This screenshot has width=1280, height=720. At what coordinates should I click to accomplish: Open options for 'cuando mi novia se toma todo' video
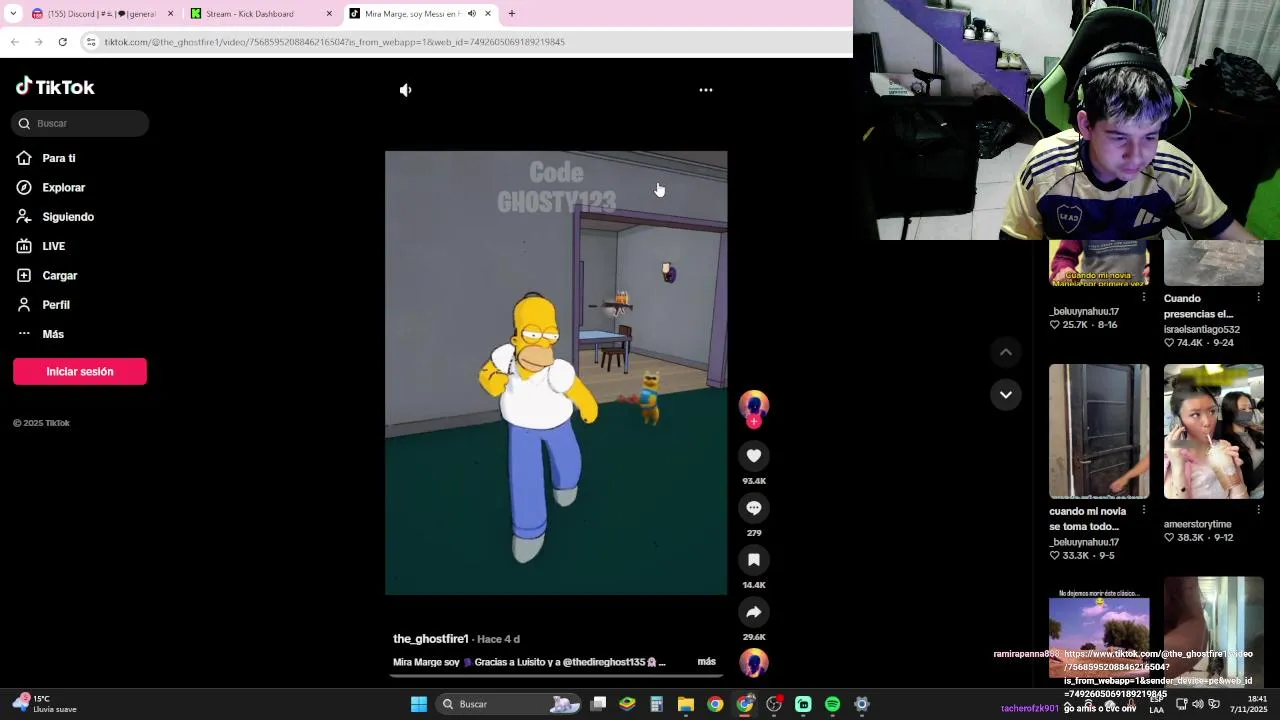coord(1144,510)
